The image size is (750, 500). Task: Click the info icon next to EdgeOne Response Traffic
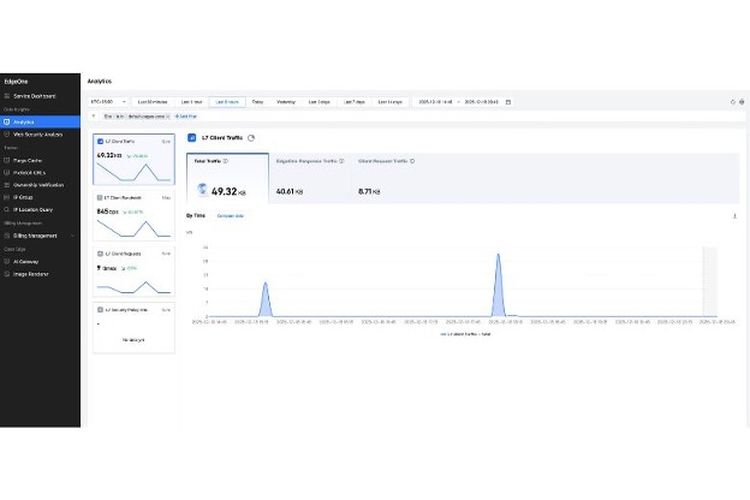pyautogui.click(x=342, y=161)
